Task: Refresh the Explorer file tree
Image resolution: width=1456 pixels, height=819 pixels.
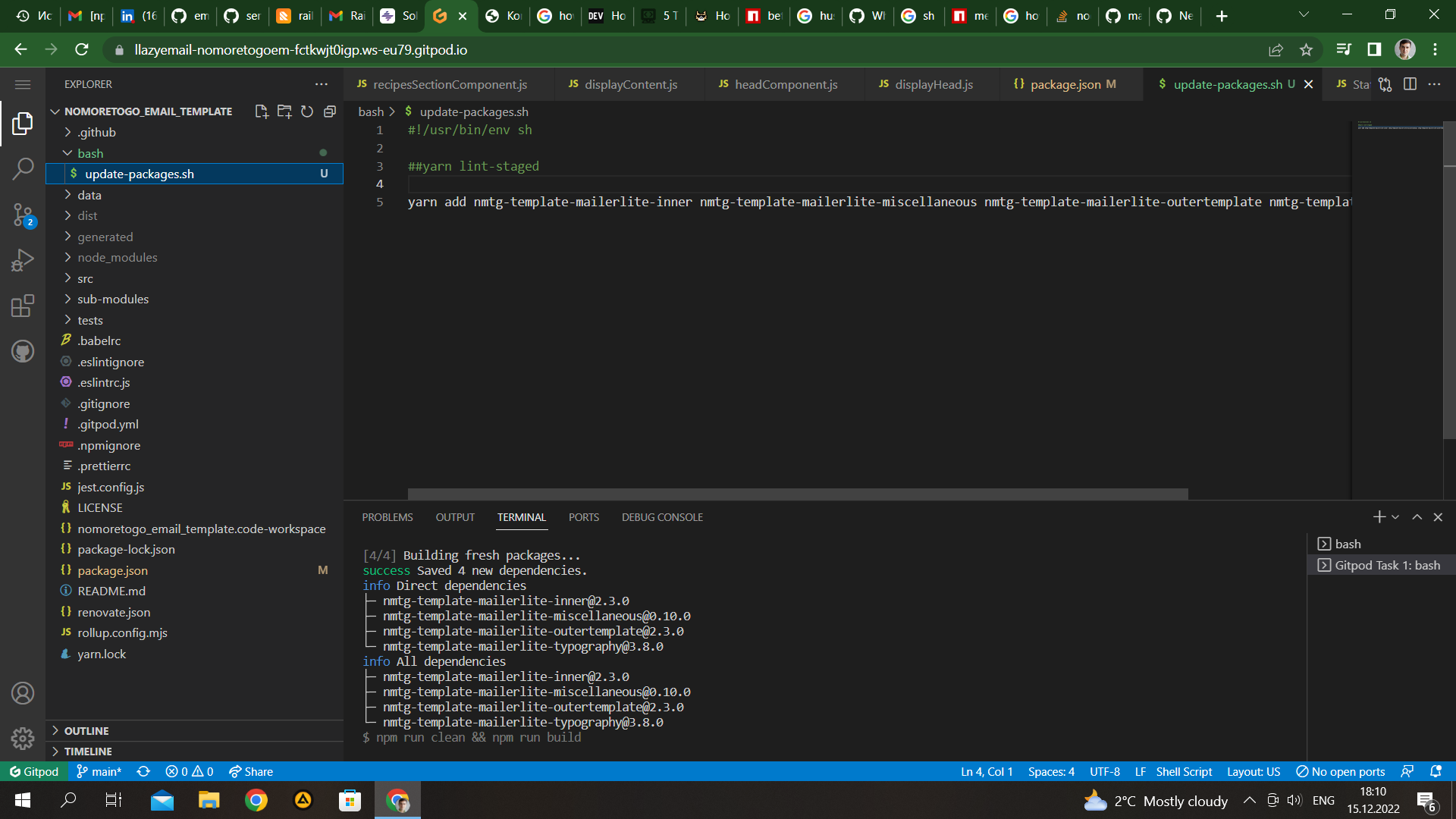Action: point(307,111)
